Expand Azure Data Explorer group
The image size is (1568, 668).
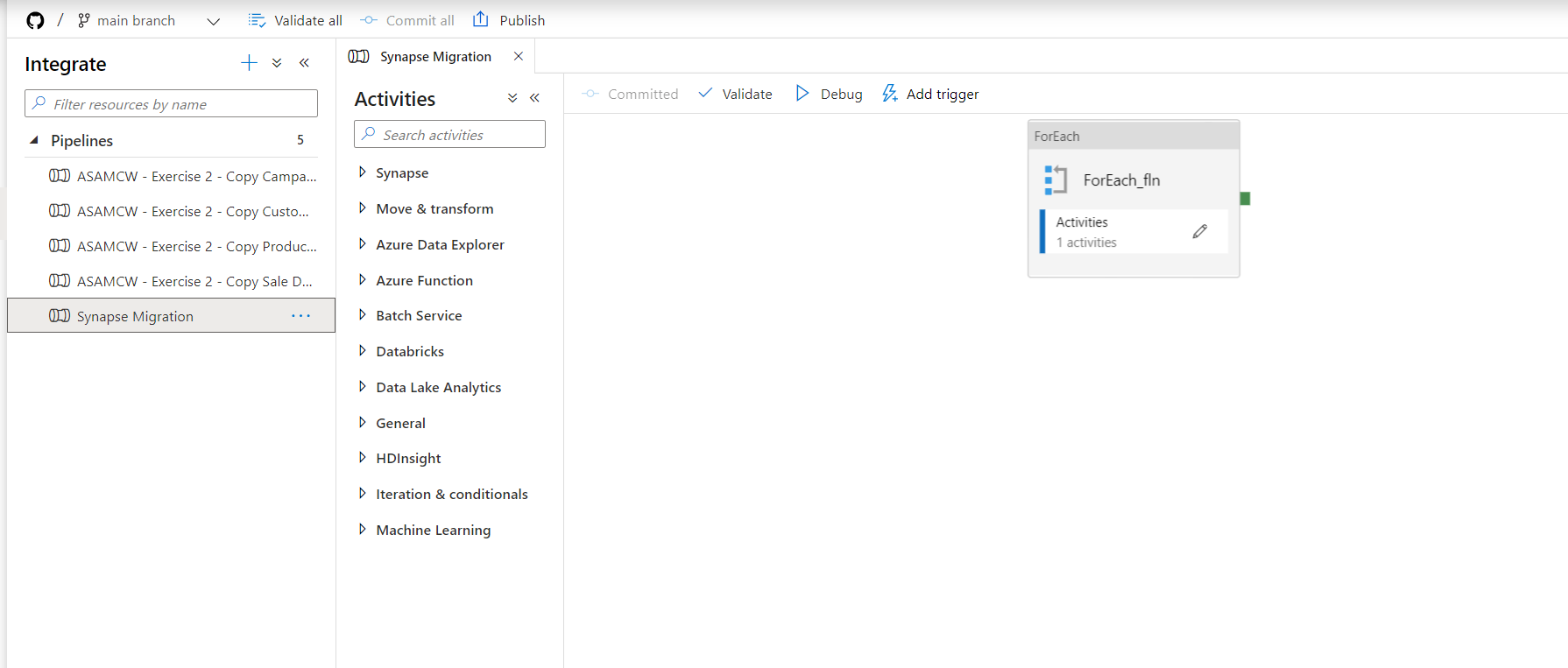363,244
